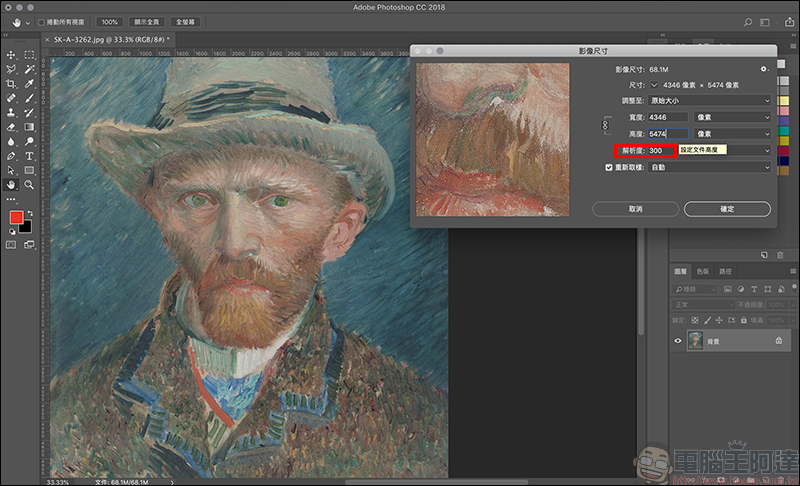Hide the Background layer eye icon
The width and height of the screenshot is (800, 486).
coord(678,341)
